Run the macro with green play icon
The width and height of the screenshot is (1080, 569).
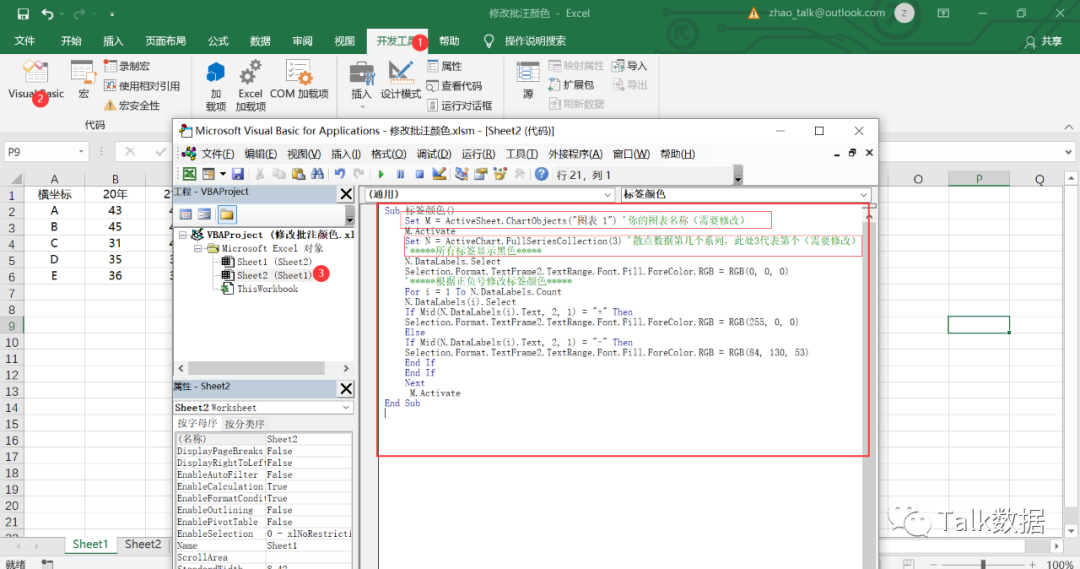click(x=381, y=174)
